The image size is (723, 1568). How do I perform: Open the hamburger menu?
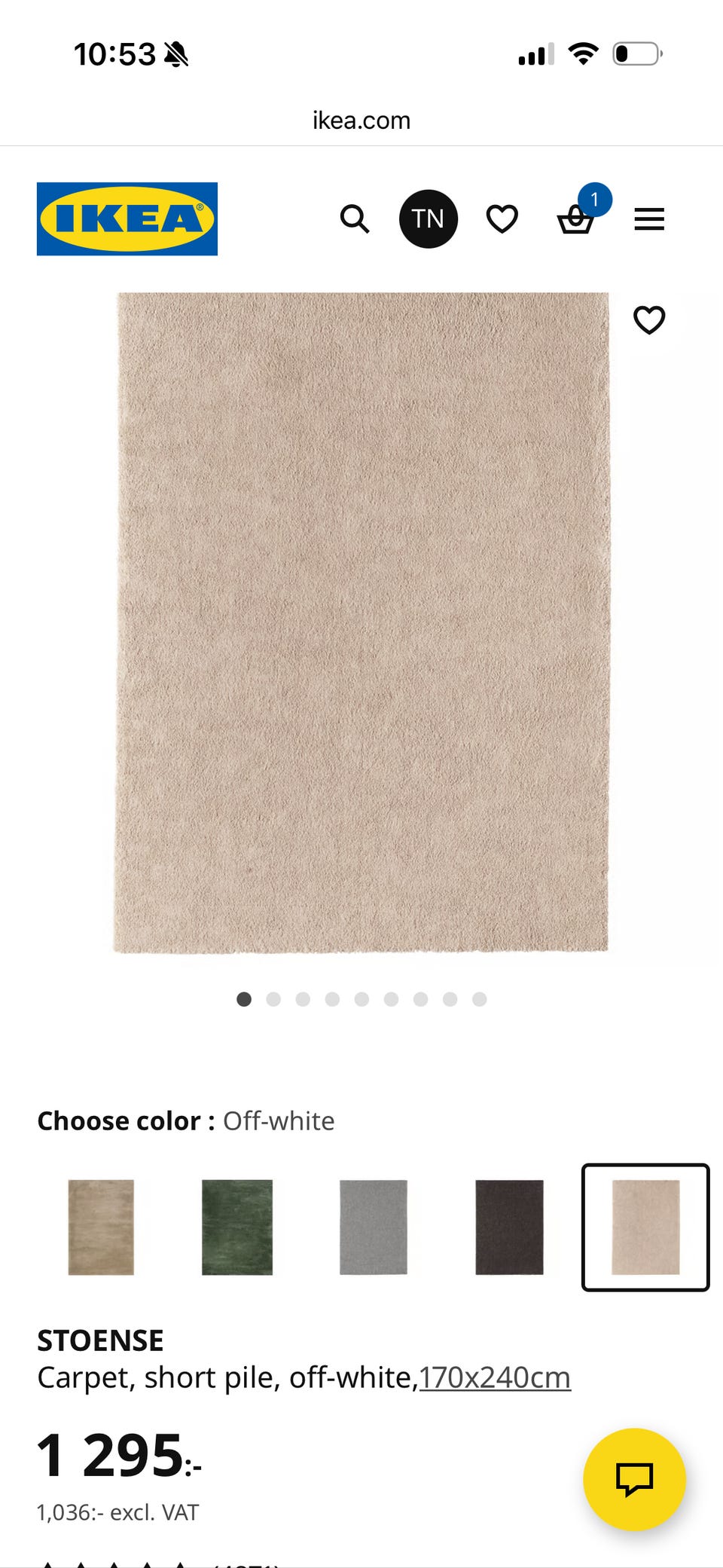point(649,219)
